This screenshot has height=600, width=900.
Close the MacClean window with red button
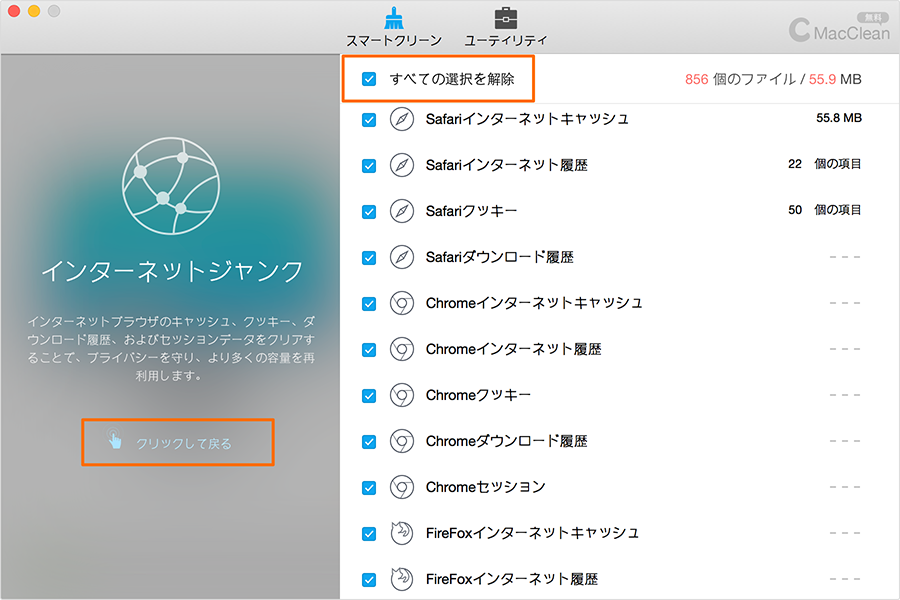(14, 11)
